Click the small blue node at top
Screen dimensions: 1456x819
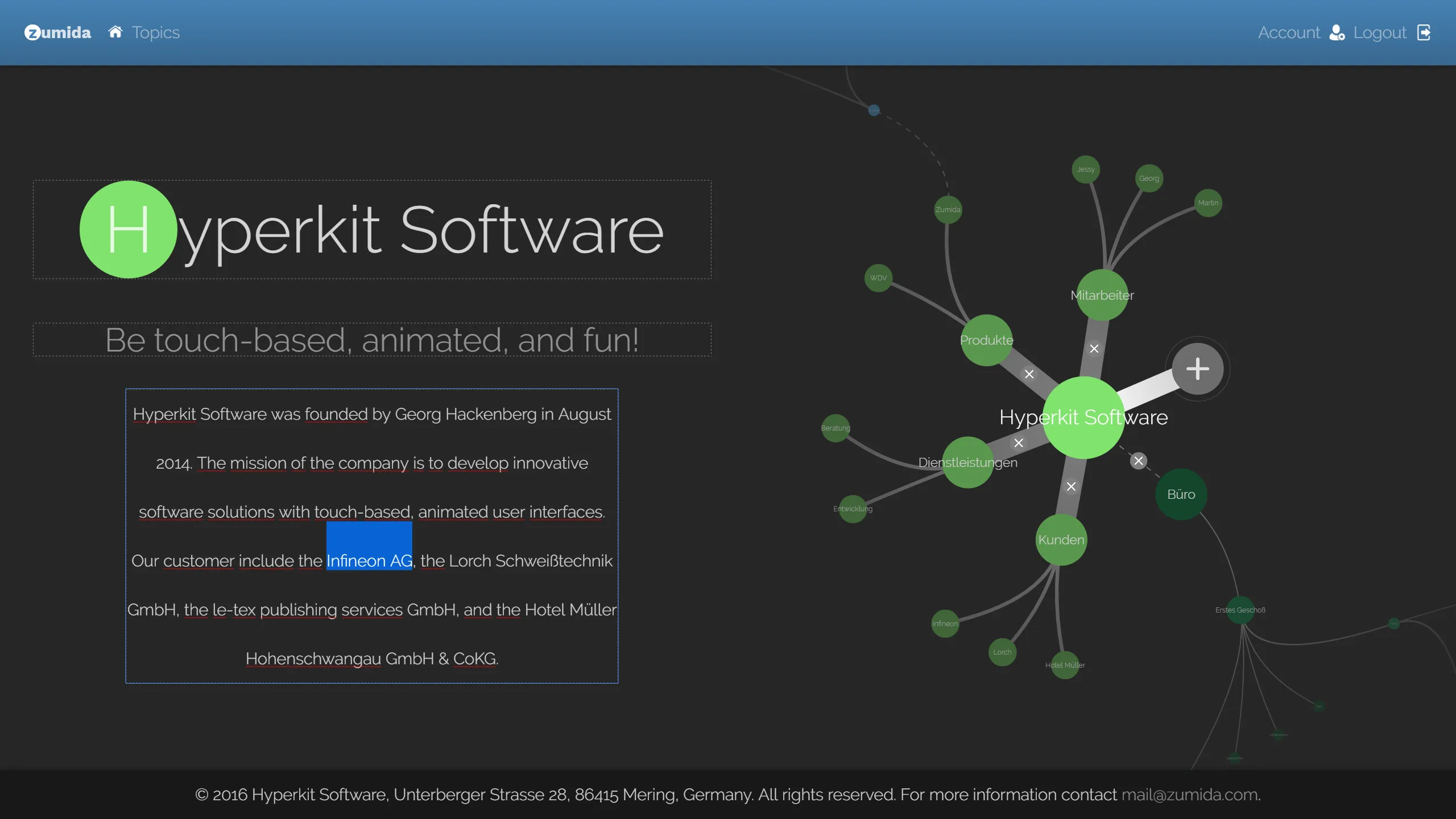(x=874, y=110)
